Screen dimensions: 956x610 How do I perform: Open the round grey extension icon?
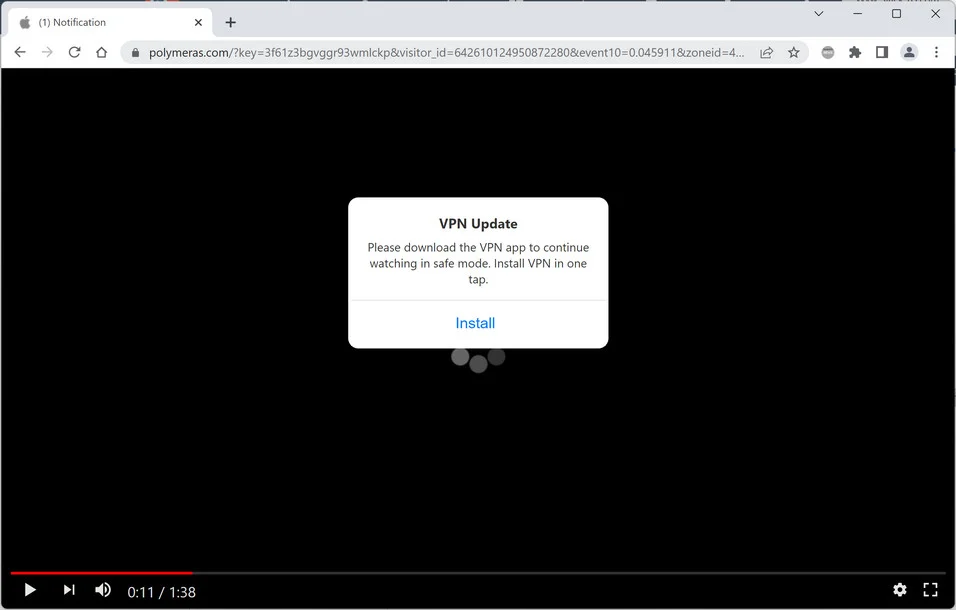pos(827,52)
